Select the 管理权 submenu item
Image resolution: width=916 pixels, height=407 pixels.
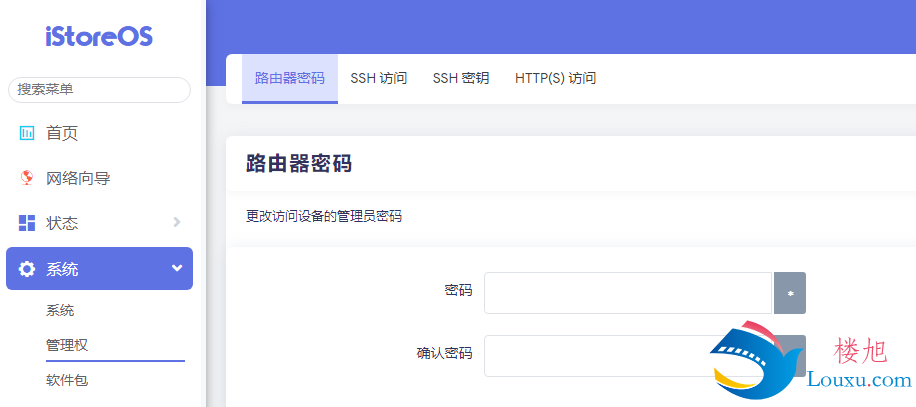coord(67,345)
